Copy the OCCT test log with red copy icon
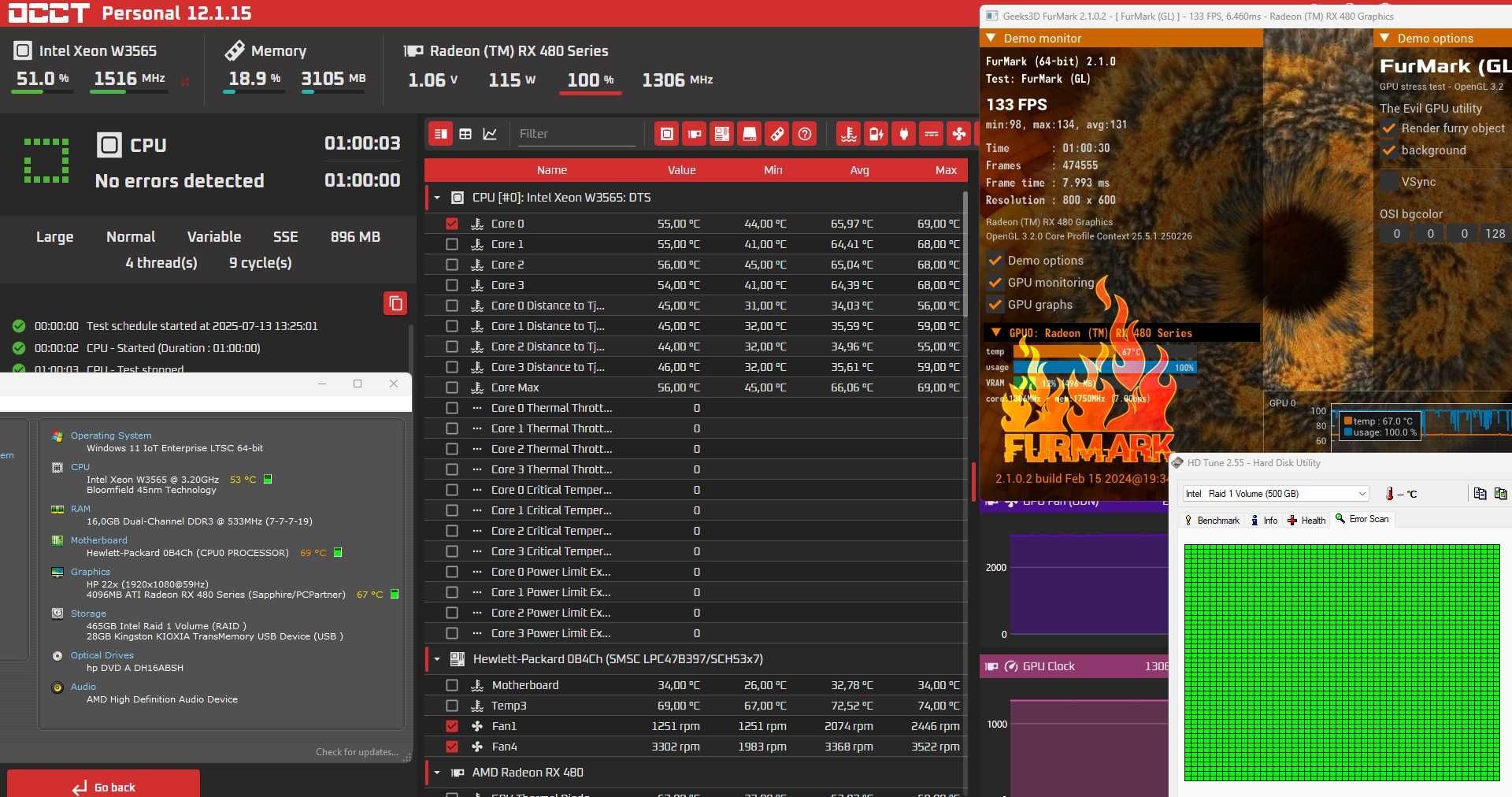The height and width of the screenshot is (797, 1512). click(x=395, y=303)
